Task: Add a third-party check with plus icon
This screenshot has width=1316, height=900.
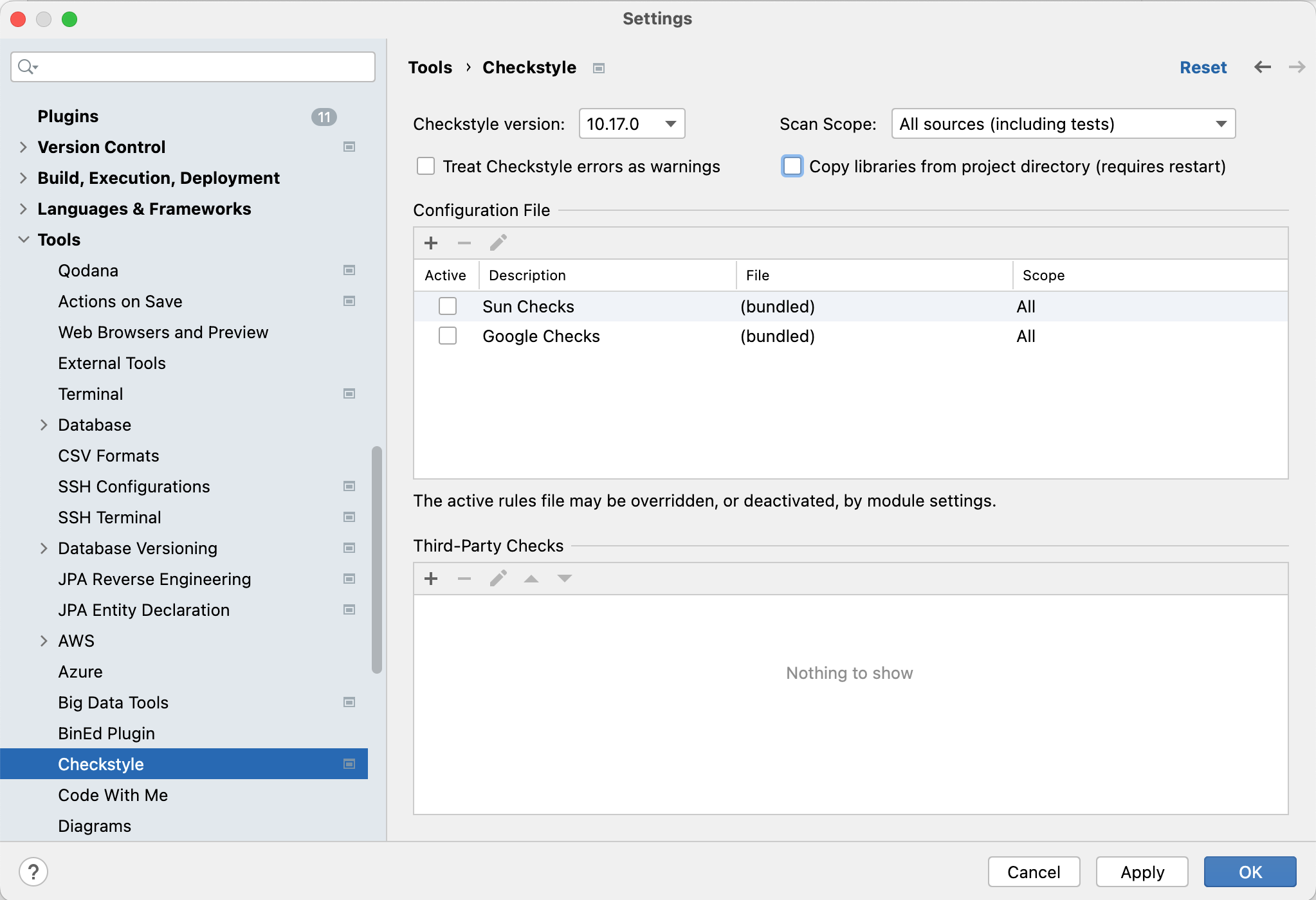Action: (431, 579)
